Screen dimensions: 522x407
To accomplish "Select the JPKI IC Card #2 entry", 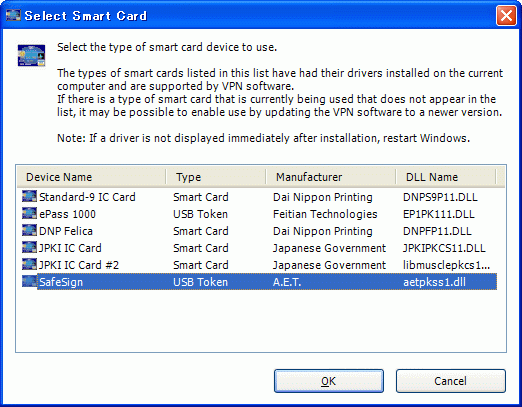I will point(79,265).
